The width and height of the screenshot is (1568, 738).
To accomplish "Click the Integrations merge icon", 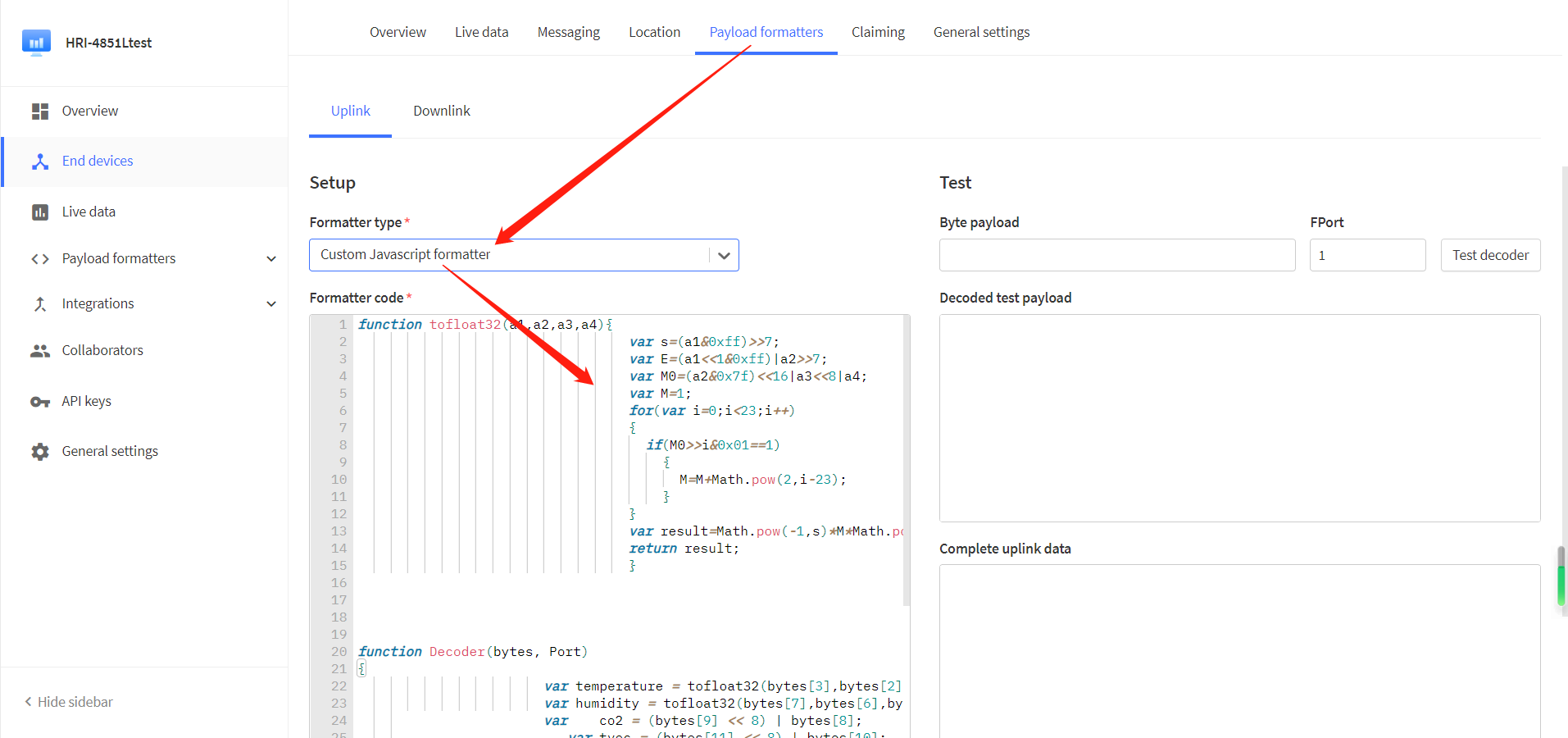I will [x=39, y=304].
